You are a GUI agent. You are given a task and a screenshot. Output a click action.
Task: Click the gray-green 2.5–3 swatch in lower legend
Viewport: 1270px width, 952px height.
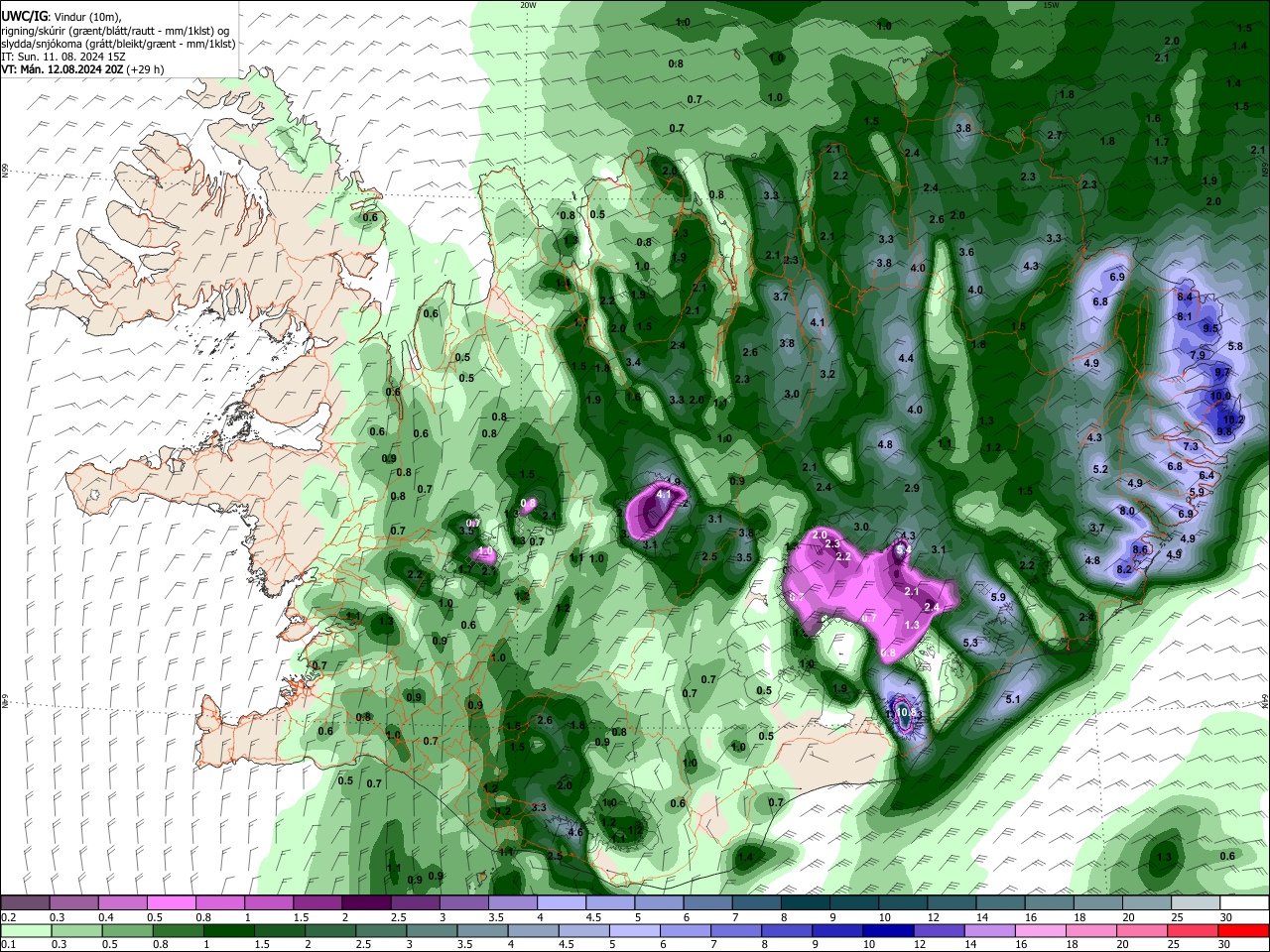[x=382, y=930]
